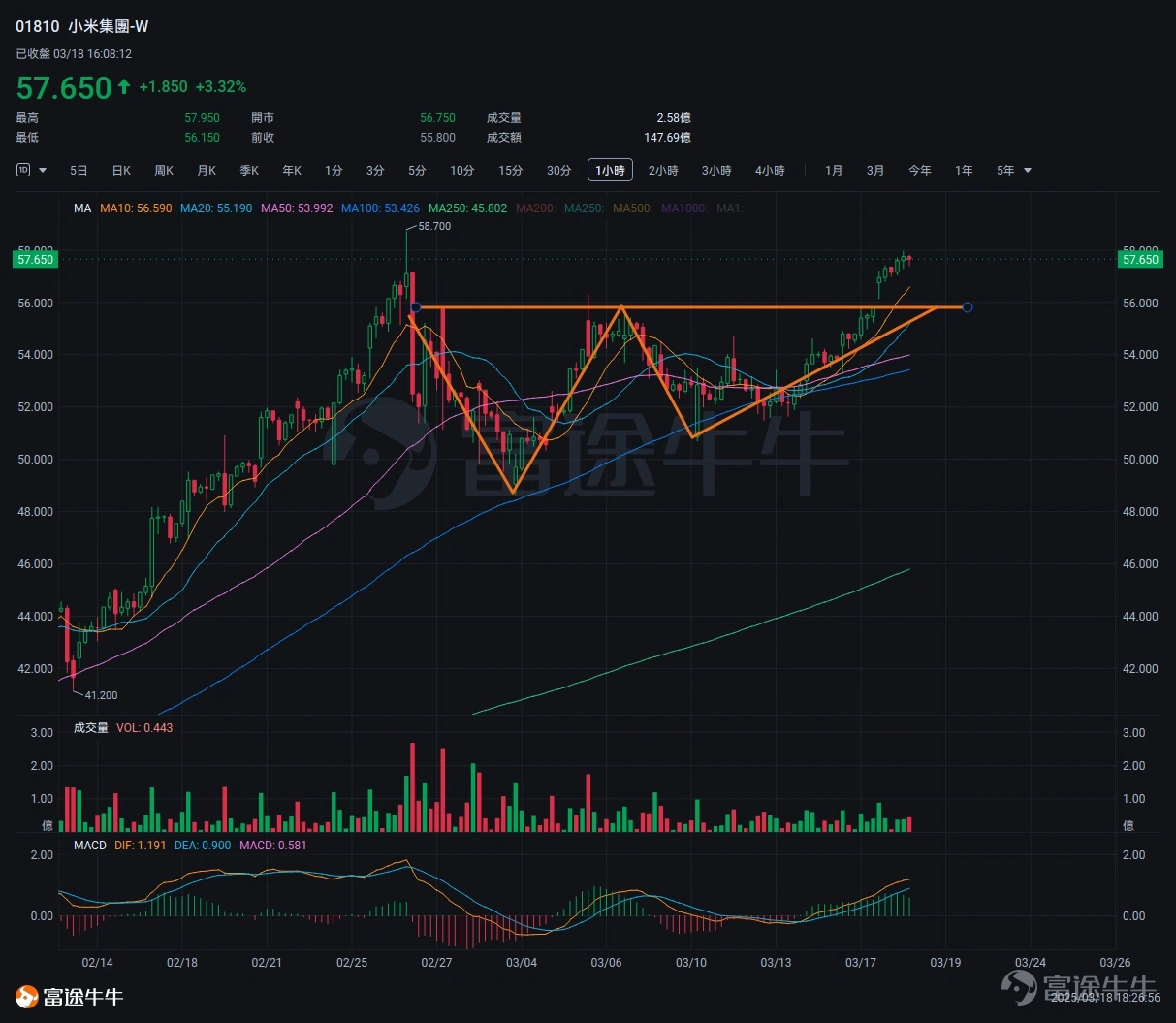Click the large 57.650 current price

64,88
